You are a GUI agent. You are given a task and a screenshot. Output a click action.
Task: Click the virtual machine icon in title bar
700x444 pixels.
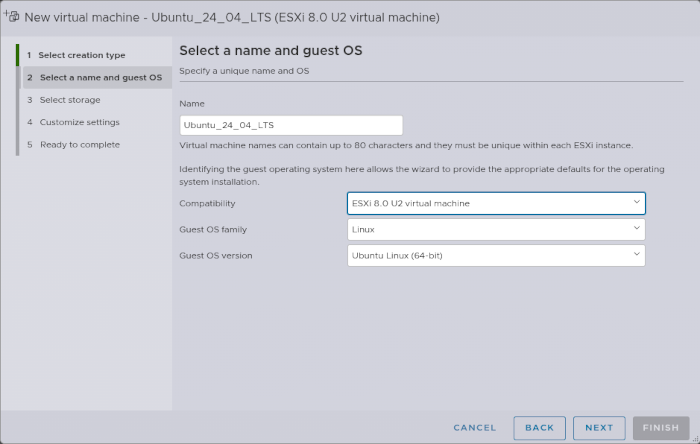12,17
